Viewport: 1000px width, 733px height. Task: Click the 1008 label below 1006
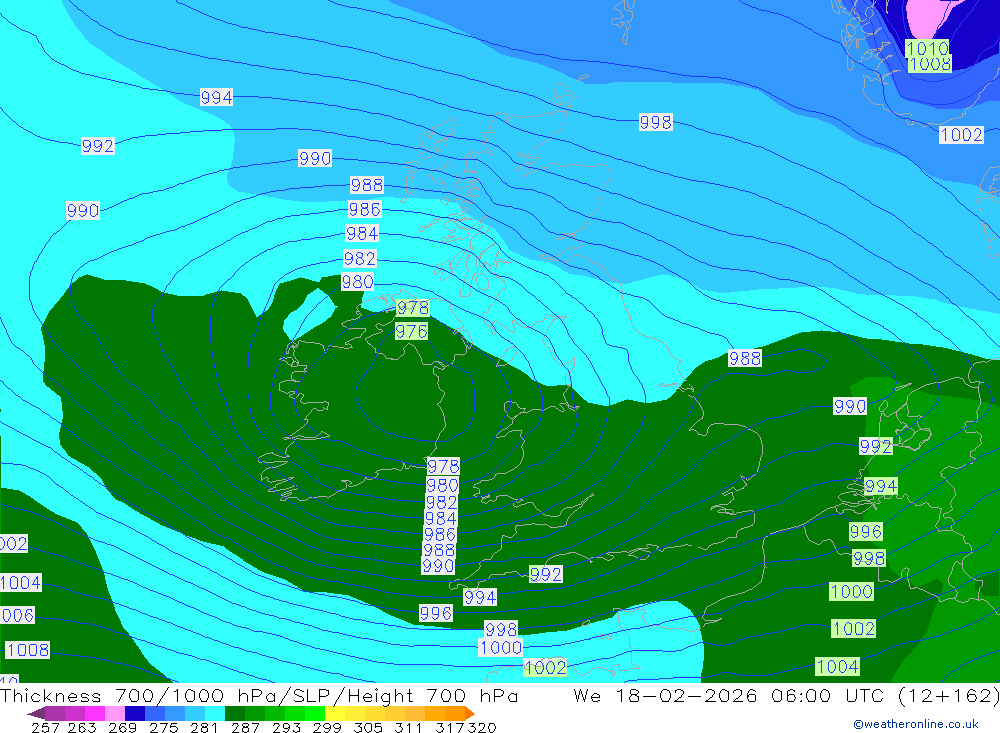click(x=27, y=650)
